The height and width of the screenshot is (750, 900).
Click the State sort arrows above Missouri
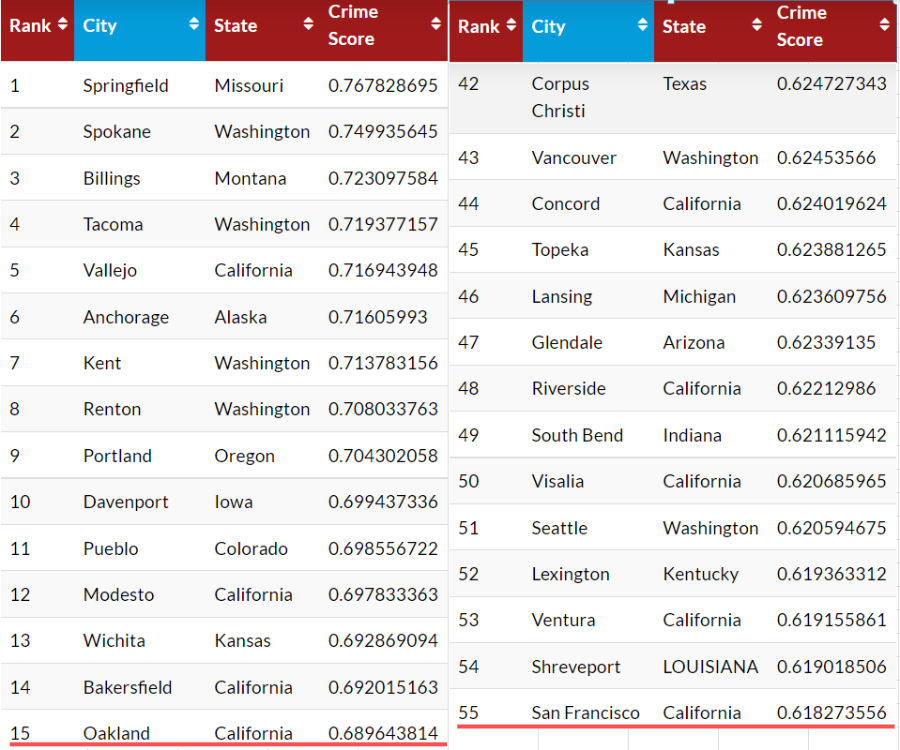(309, 25)
